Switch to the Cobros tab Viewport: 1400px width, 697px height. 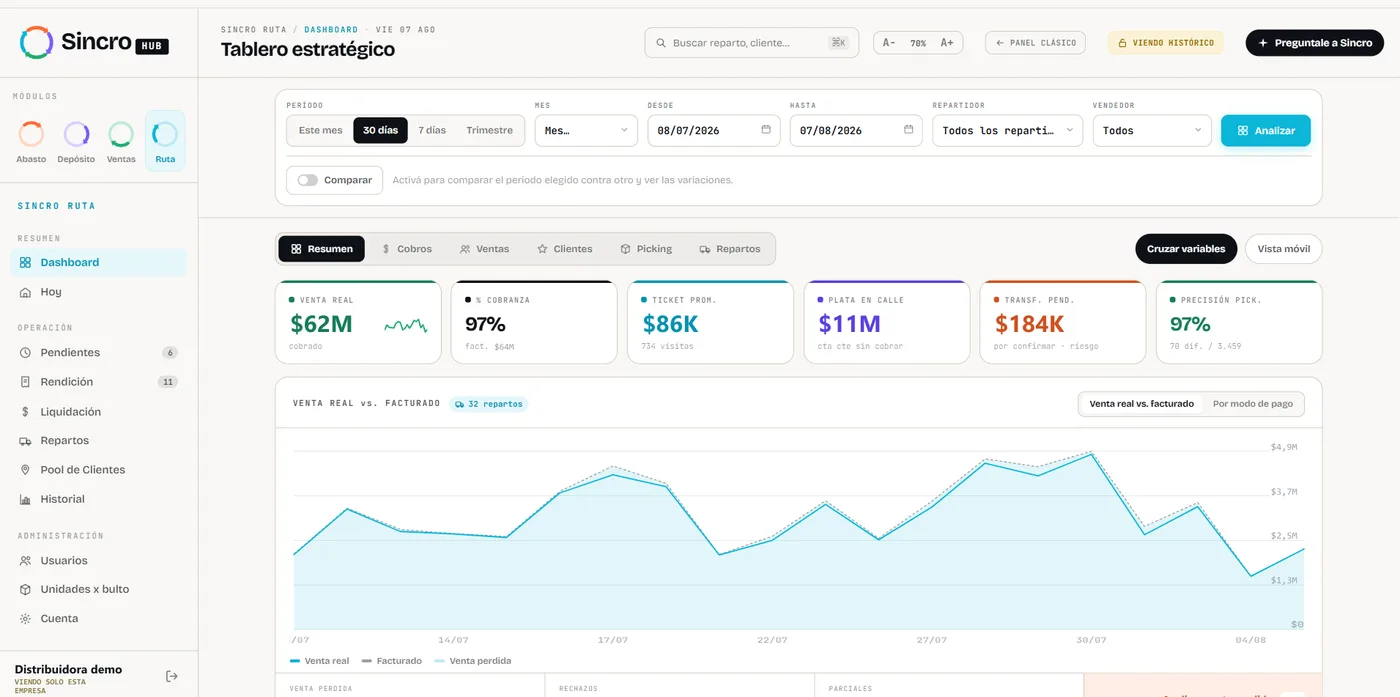(x=406, y=249)
